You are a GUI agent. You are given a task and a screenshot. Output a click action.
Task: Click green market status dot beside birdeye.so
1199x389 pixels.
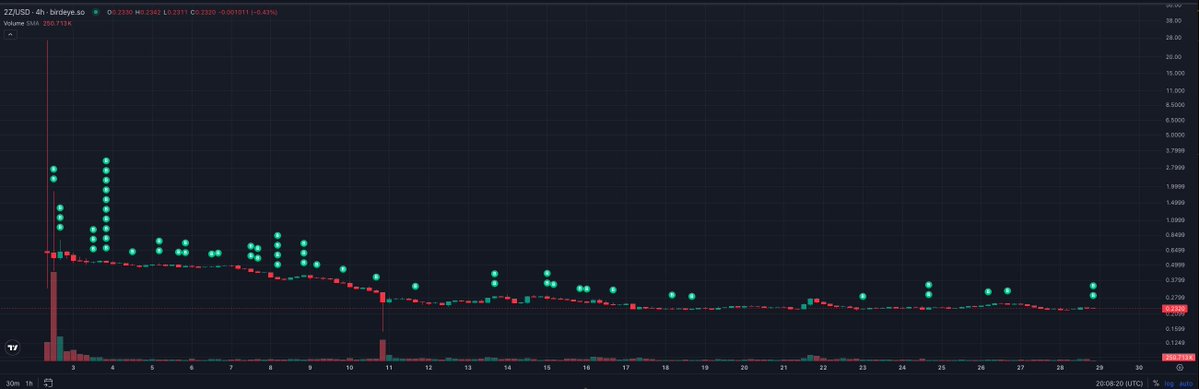coord(95,12)
